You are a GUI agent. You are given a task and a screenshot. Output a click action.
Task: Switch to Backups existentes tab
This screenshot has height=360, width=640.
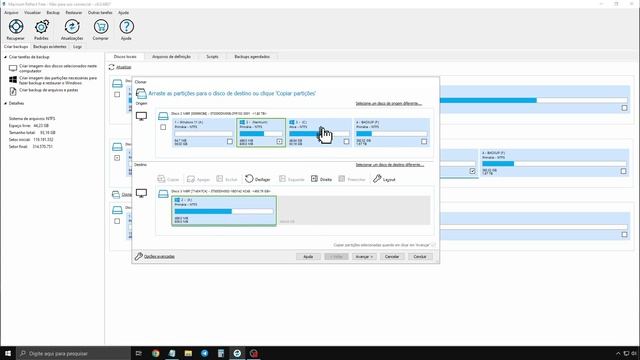(49, 47)
